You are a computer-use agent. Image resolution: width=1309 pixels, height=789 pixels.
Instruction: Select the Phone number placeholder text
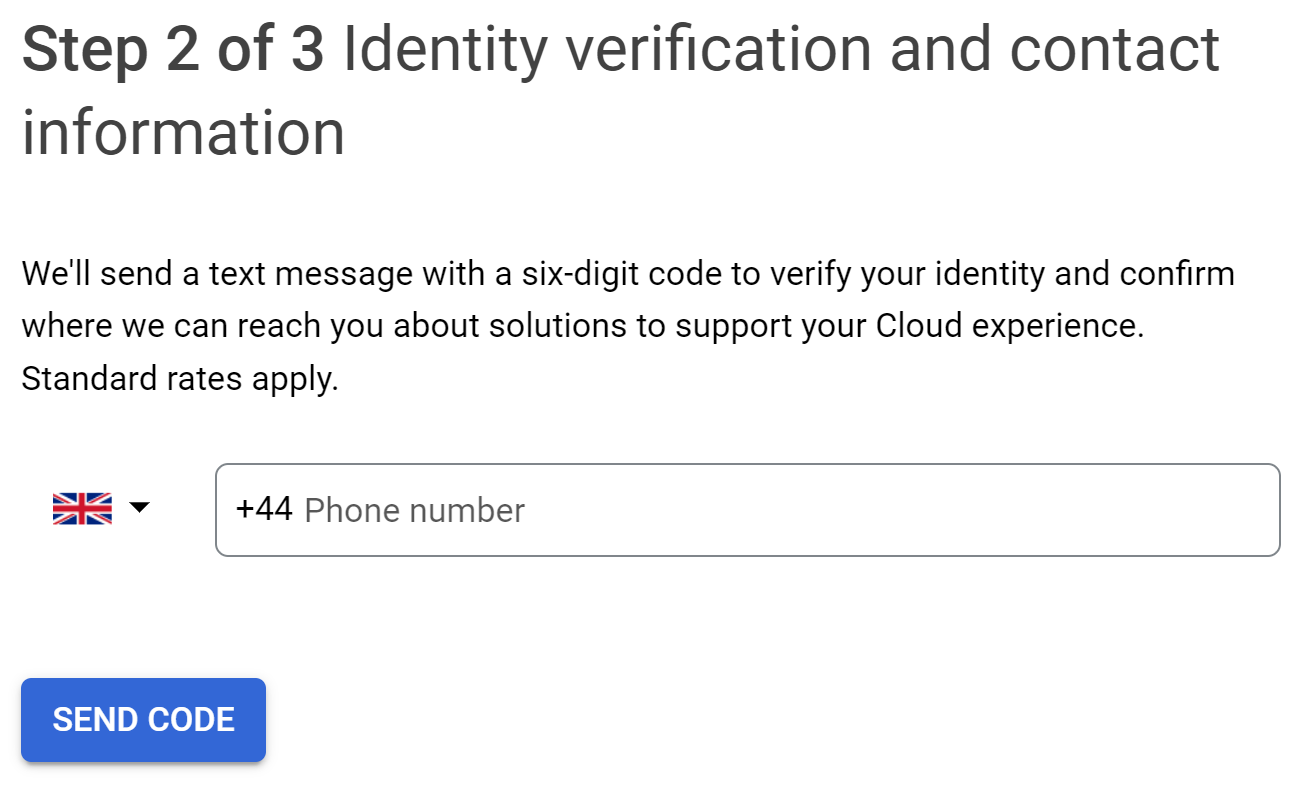click(414, 510)
